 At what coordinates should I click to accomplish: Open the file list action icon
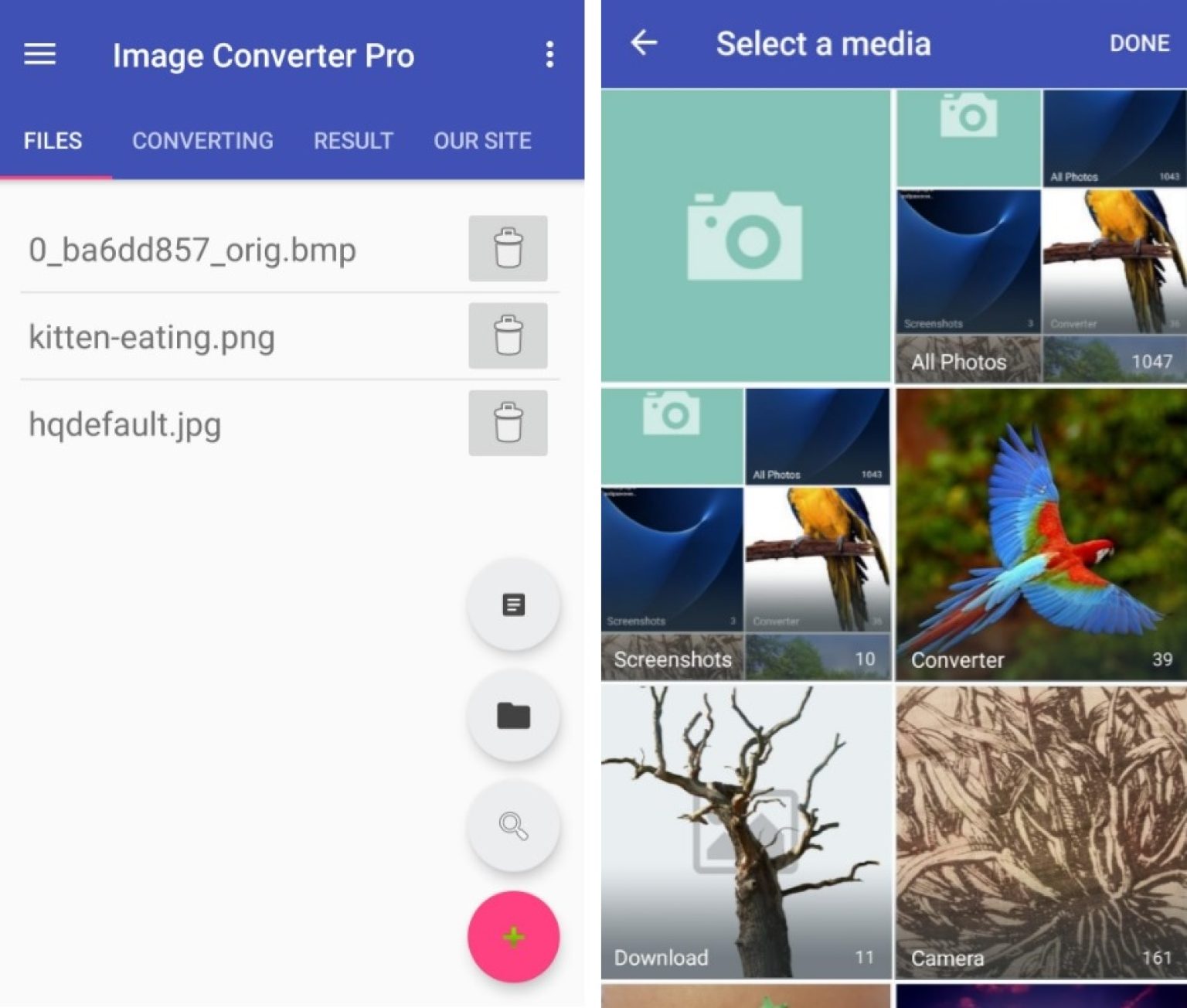click(x=513, y=605)
